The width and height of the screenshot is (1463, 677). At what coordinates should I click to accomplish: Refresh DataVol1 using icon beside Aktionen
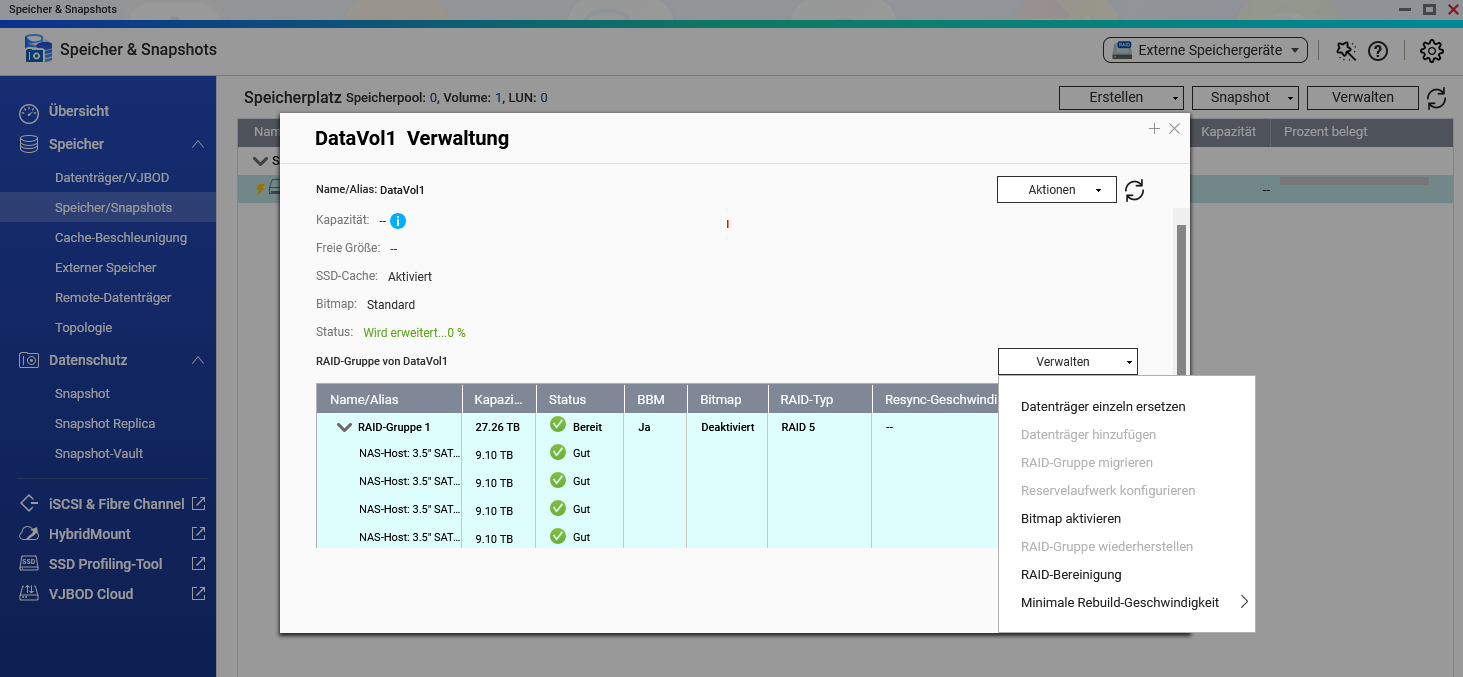[1134, 190]
